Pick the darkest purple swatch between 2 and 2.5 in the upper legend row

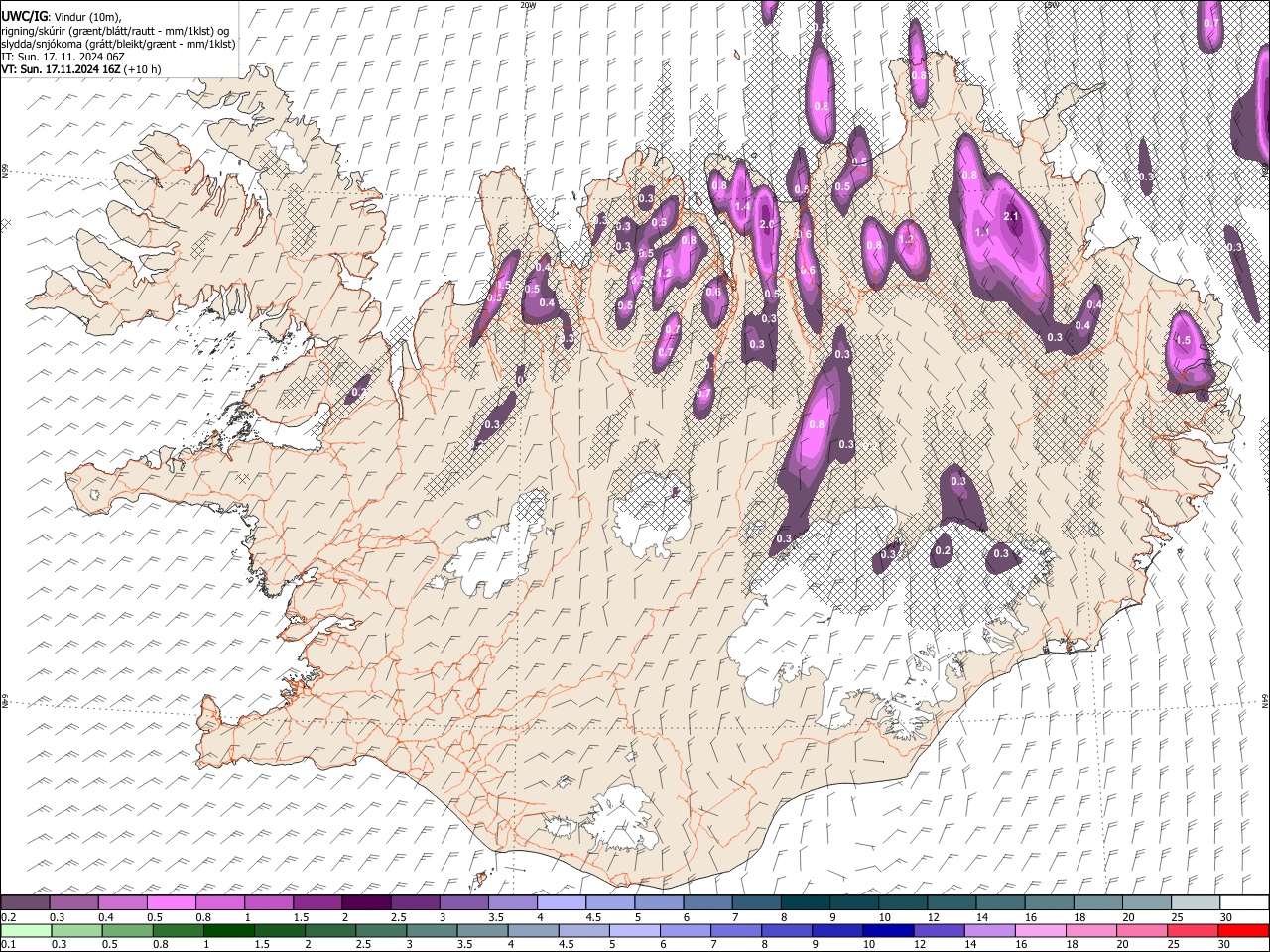point(365,902)
